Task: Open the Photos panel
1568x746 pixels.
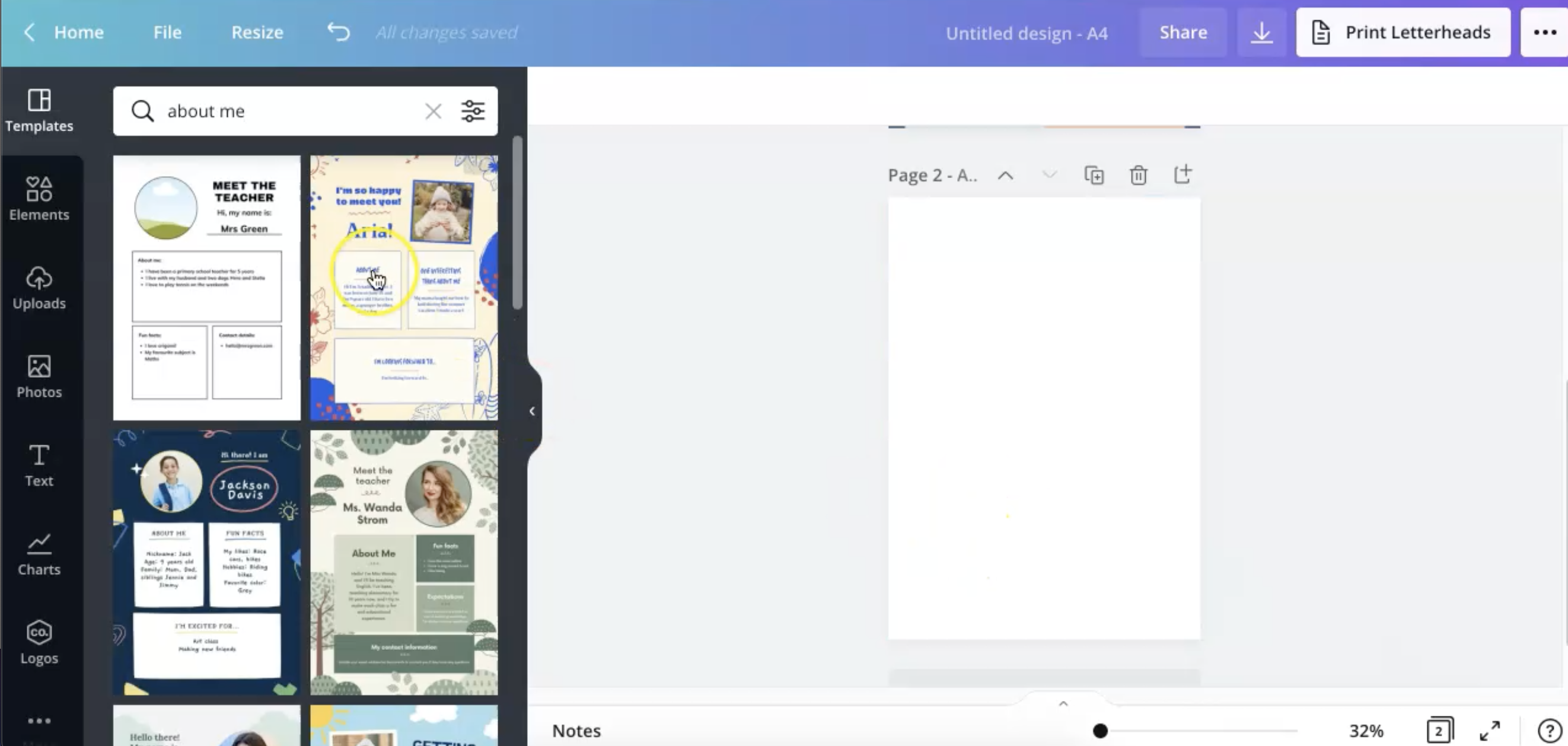Action: coord(40,377)
